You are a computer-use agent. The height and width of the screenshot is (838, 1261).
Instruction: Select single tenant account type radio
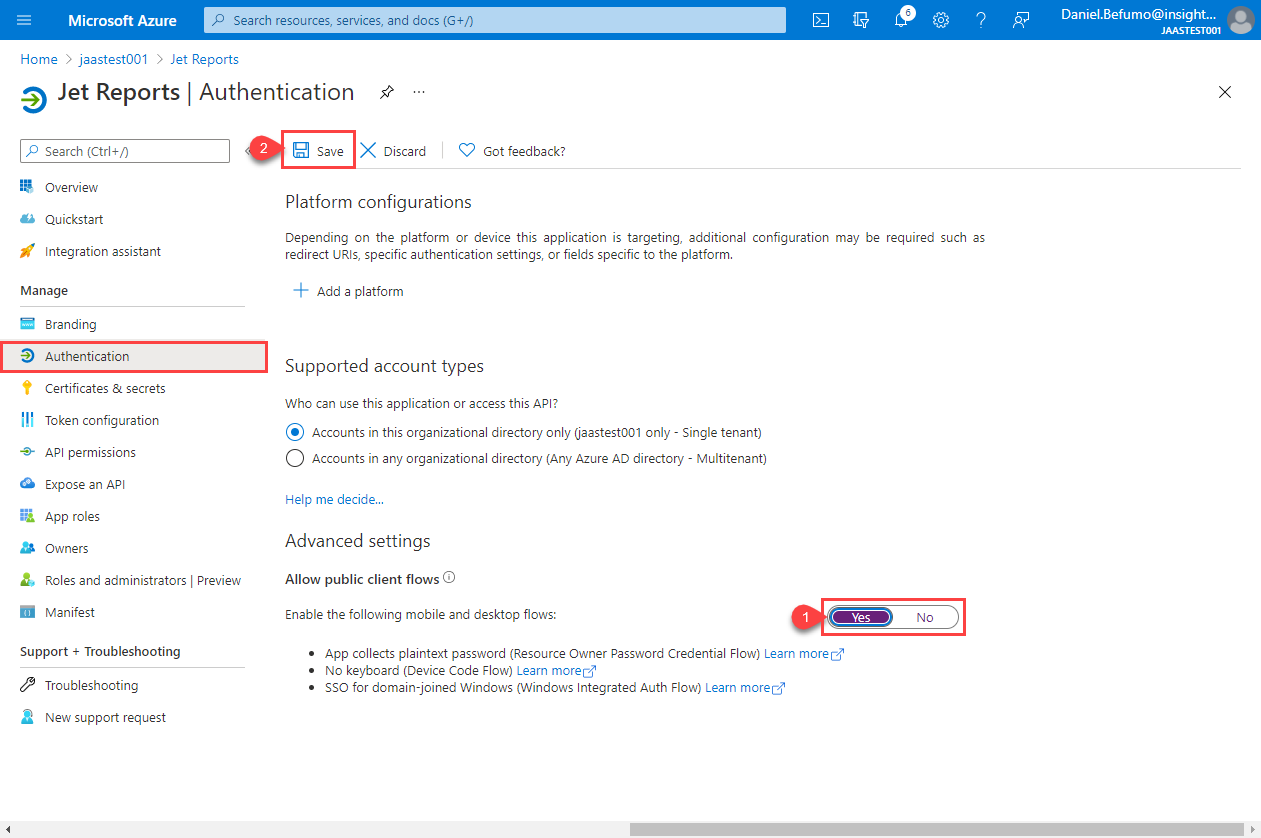[x=294, y=432]
